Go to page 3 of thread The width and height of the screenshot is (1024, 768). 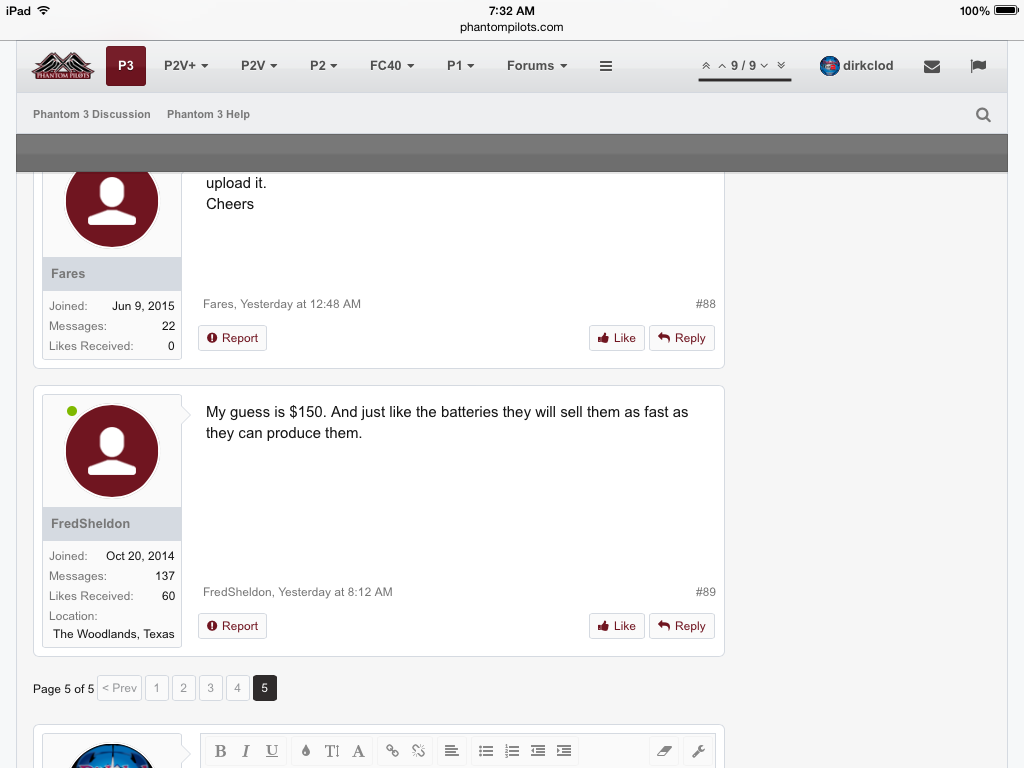click(x=210, y=688)
